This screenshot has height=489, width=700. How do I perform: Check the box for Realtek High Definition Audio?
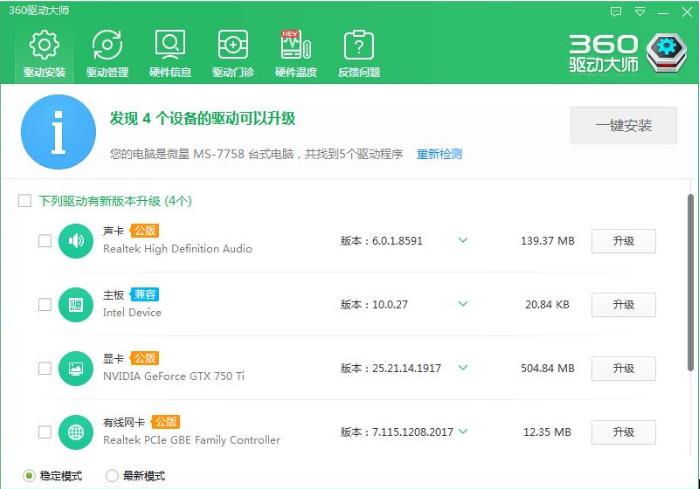click(x=44, y=241)
